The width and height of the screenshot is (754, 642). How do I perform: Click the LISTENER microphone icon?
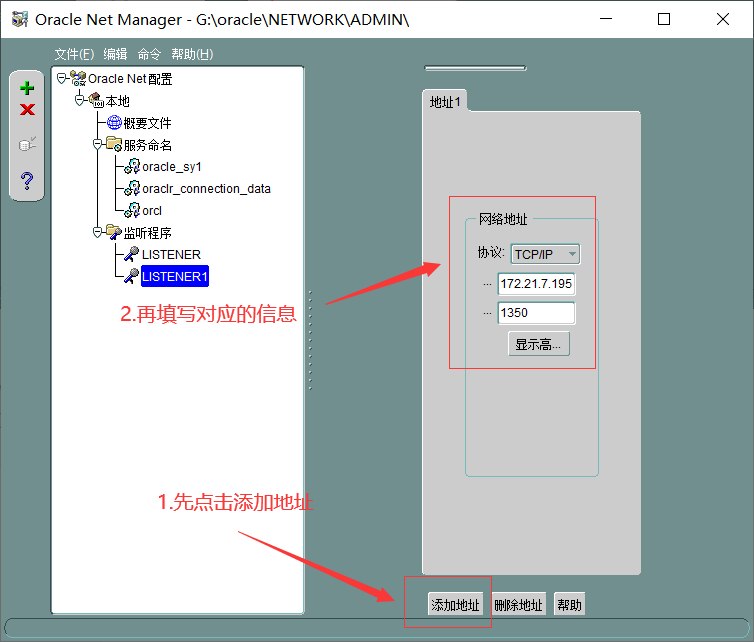tap(131, 254)
